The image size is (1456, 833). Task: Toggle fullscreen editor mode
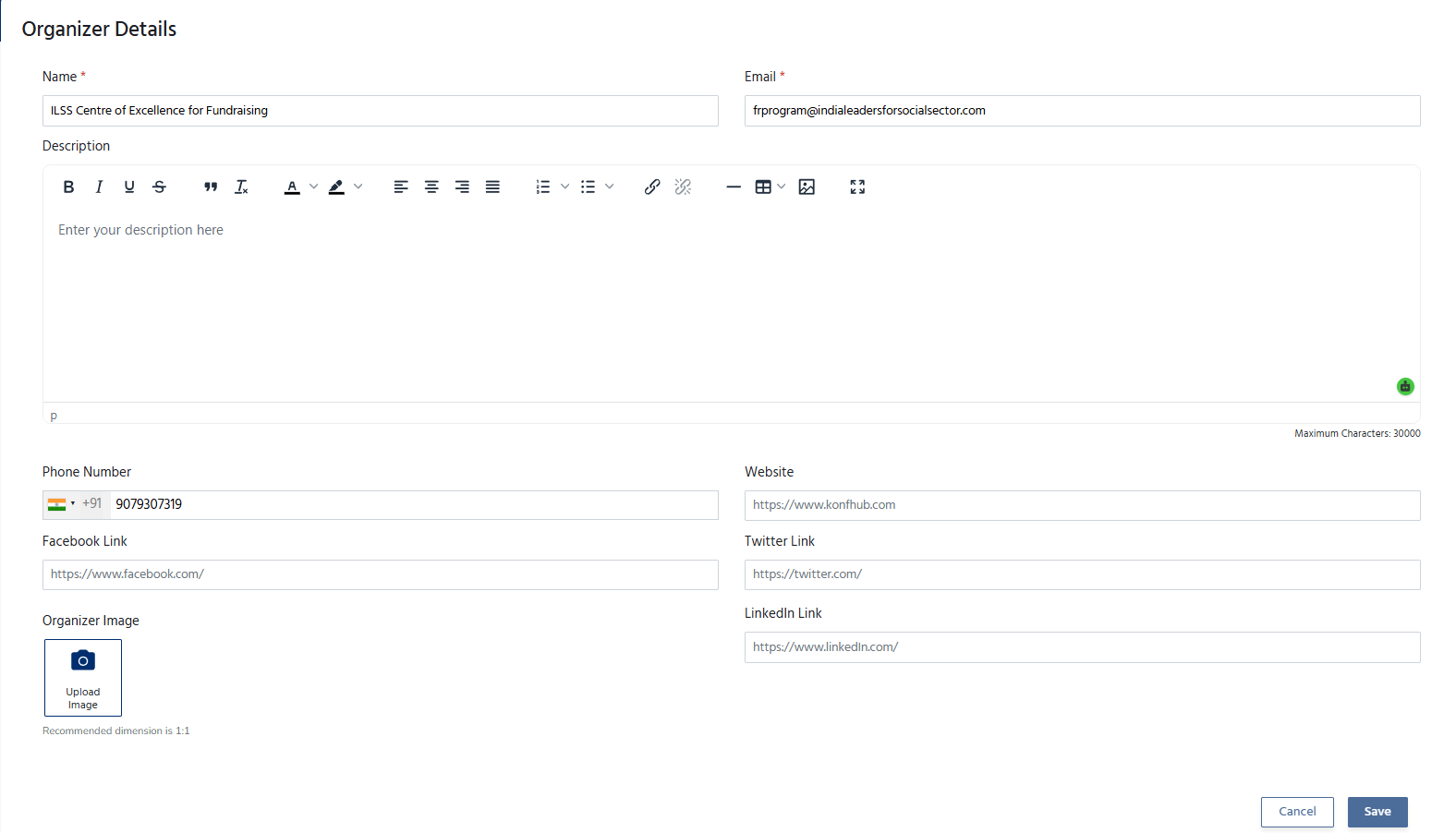857,187
